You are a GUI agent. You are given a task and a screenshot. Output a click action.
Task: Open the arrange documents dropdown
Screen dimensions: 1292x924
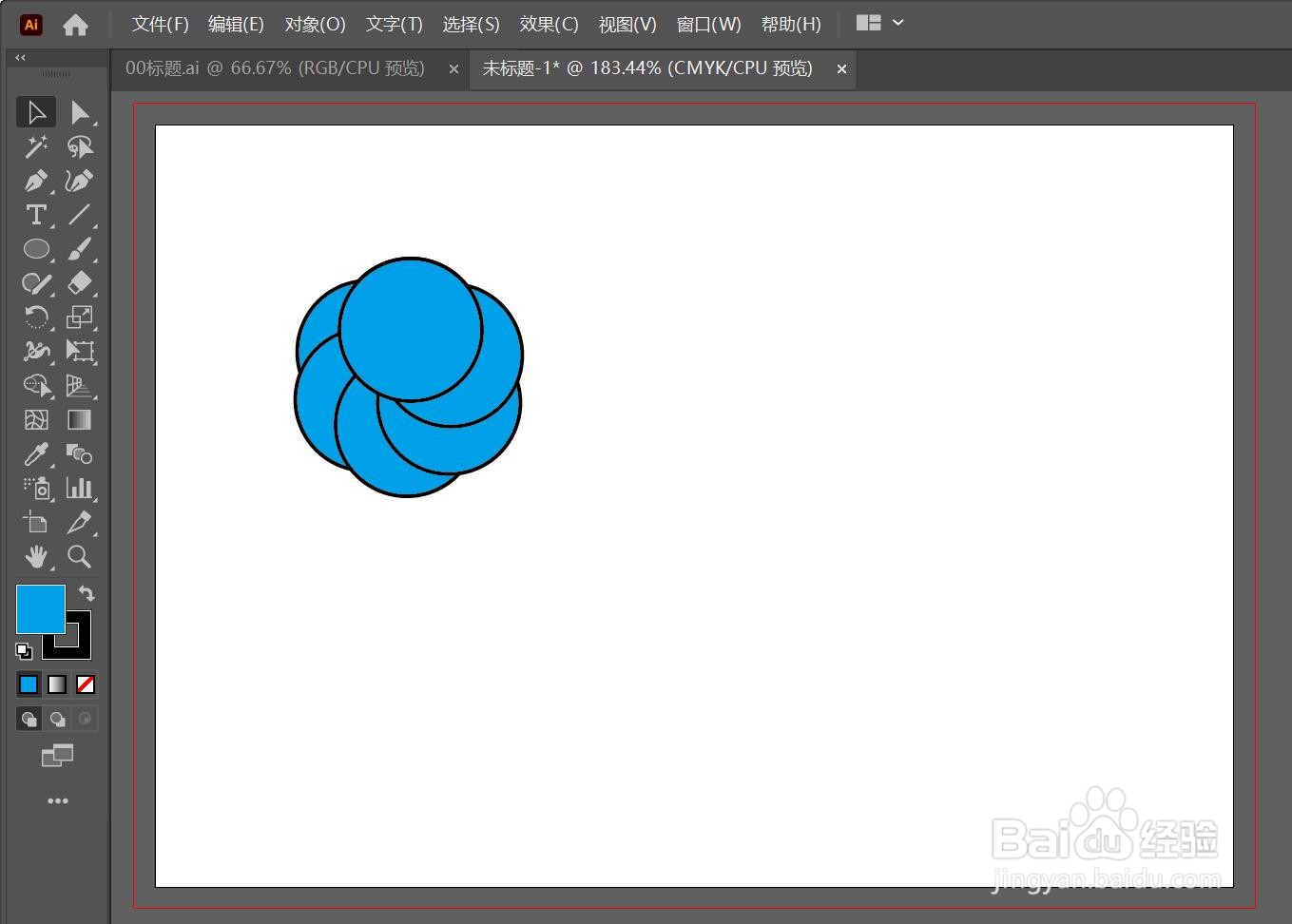[879, 23]
